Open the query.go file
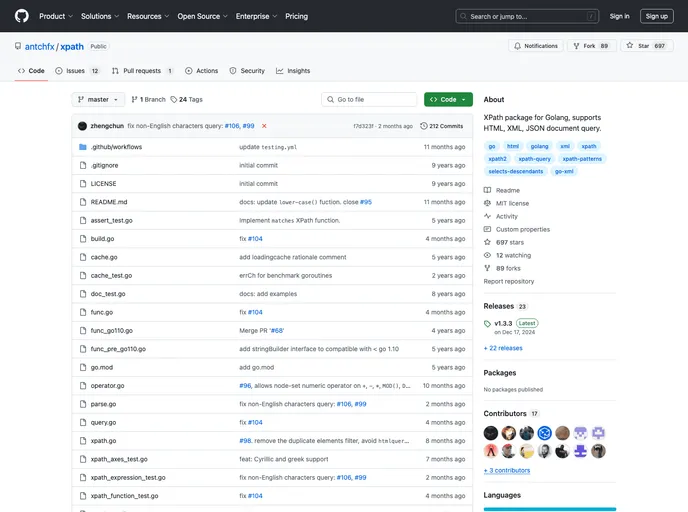688x512 pixels. click(103, 422)
